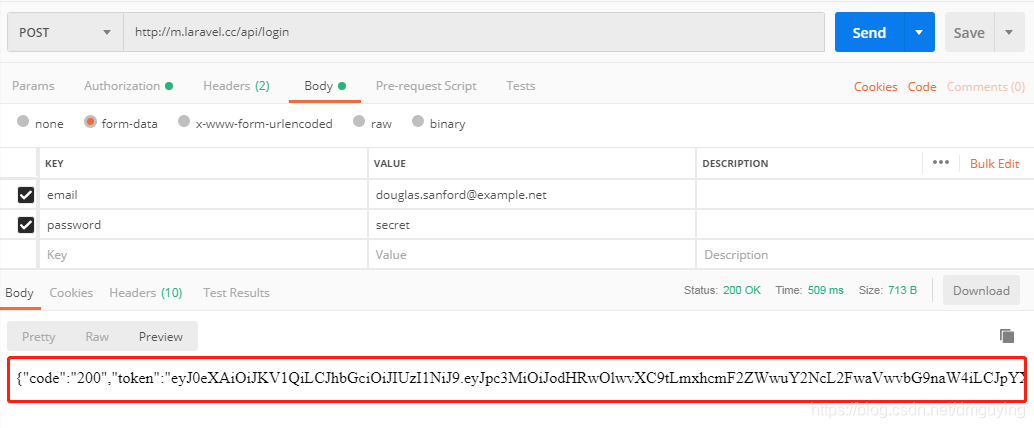Select the KEY column header
This screenshot has width=1034, height=428.
click(x=54, y=164)
